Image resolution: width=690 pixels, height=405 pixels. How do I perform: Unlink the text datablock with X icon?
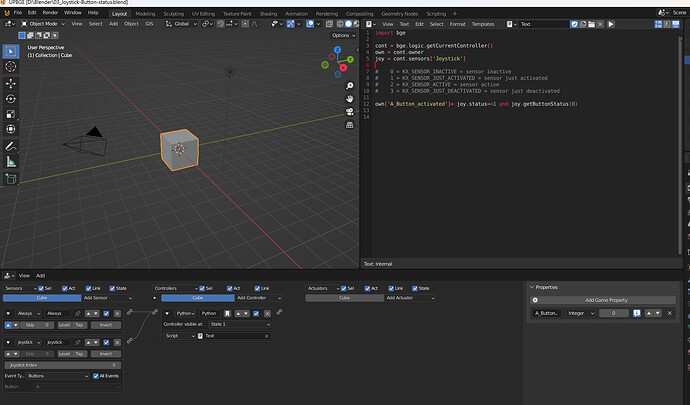coord(600,24)
